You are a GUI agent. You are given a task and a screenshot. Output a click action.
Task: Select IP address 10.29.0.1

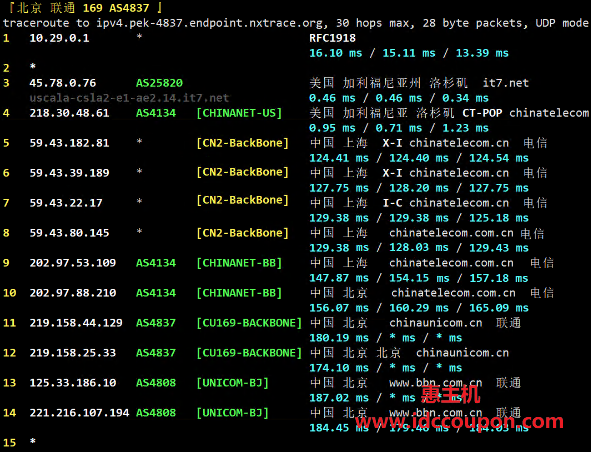point(59,38)
